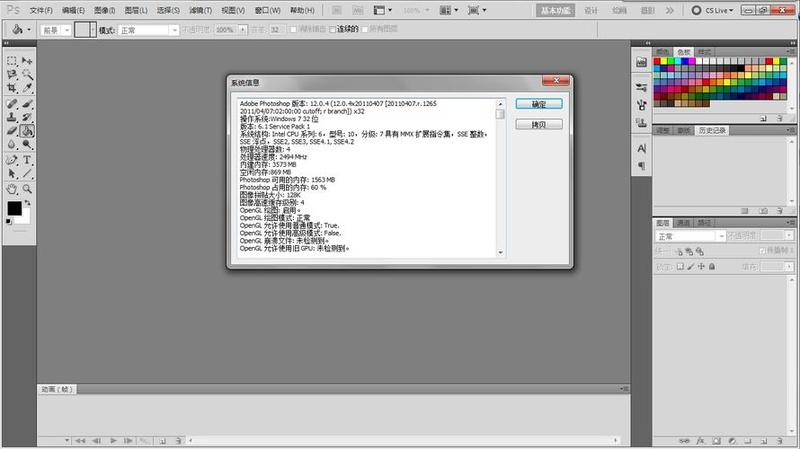Viewport: 800px width, 449px height.
Task: Select the Blur tool
Action: [x=12, y=145]
